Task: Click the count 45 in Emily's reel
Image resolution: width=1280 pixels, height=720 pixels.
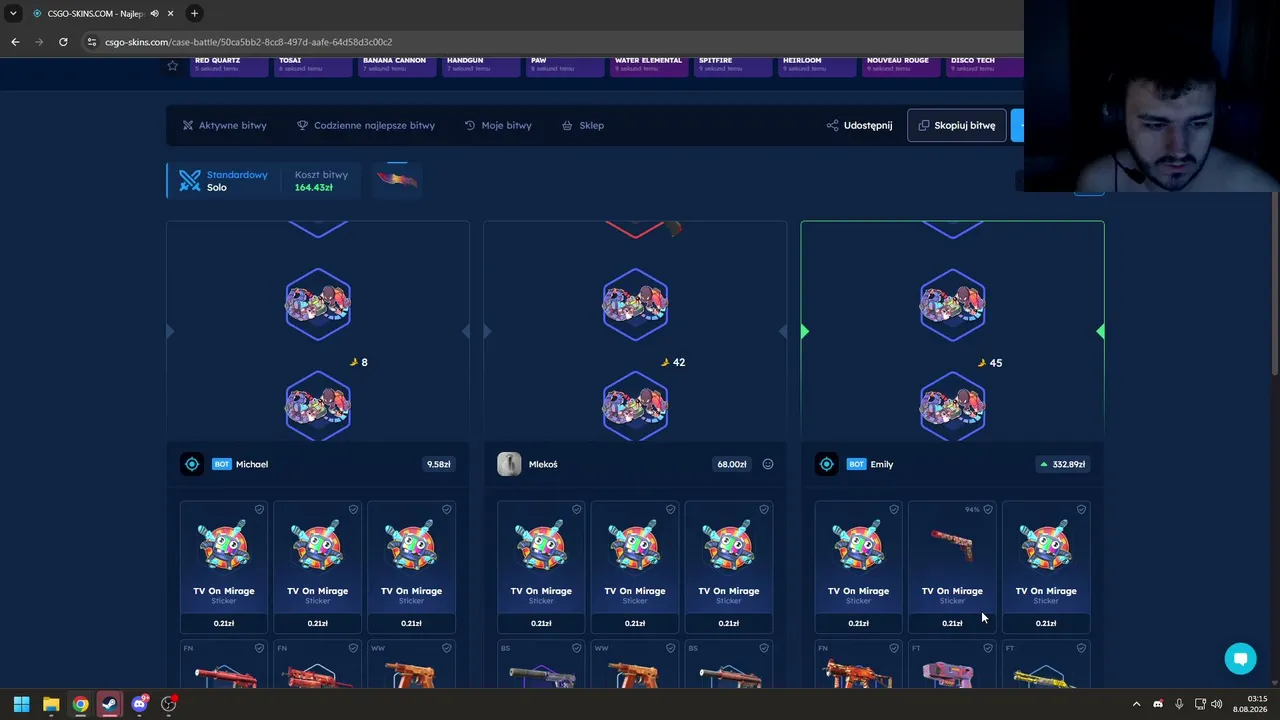Action: [995, 363]
